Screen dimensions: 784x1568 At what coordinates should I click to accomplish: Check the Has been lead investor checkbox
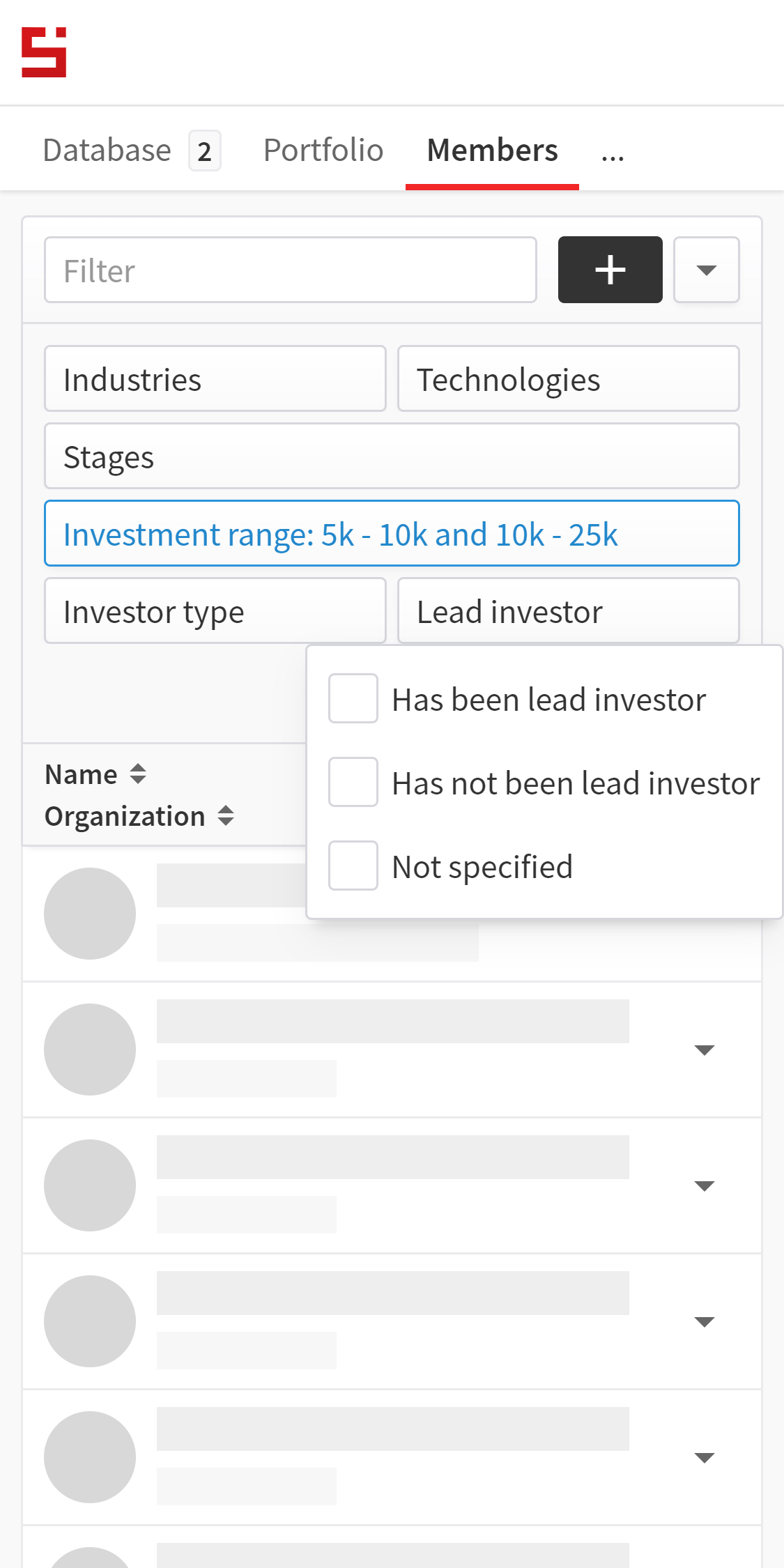coord(353,698)
